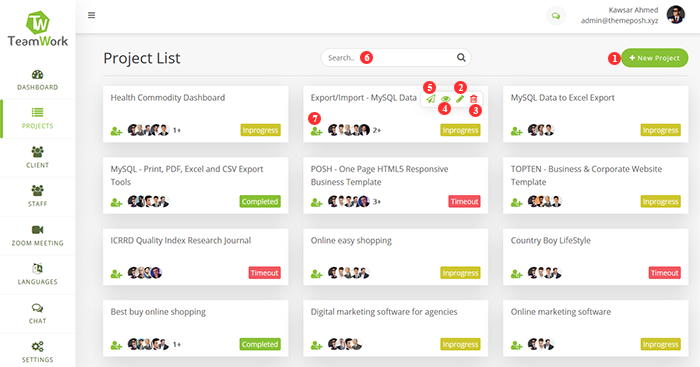Click member avatars on Health Commodity Dashboard
The image size is (700, 367).
[x=149, y=130]
